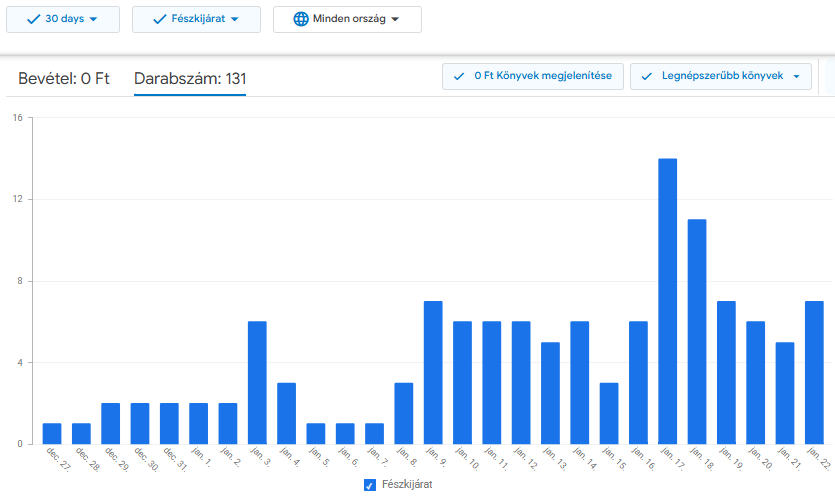The width and height of the screenshot is (835, 498).
Task: Select the Darabszám: 131 tab
Action: [190, 78]
